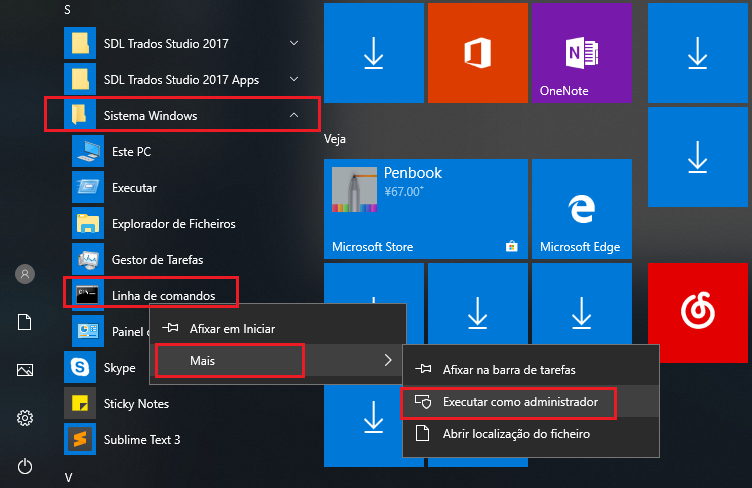Open the Pictures sidebar icon
This screenshot has width=752, height=488.
coord(25,370)
